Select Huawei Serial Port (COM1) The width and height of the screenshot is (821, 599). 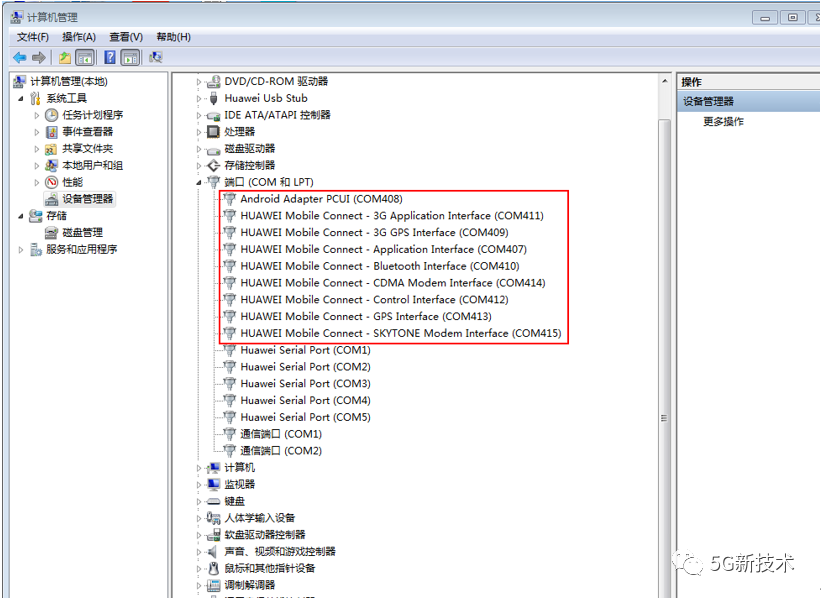click(305, 350)
